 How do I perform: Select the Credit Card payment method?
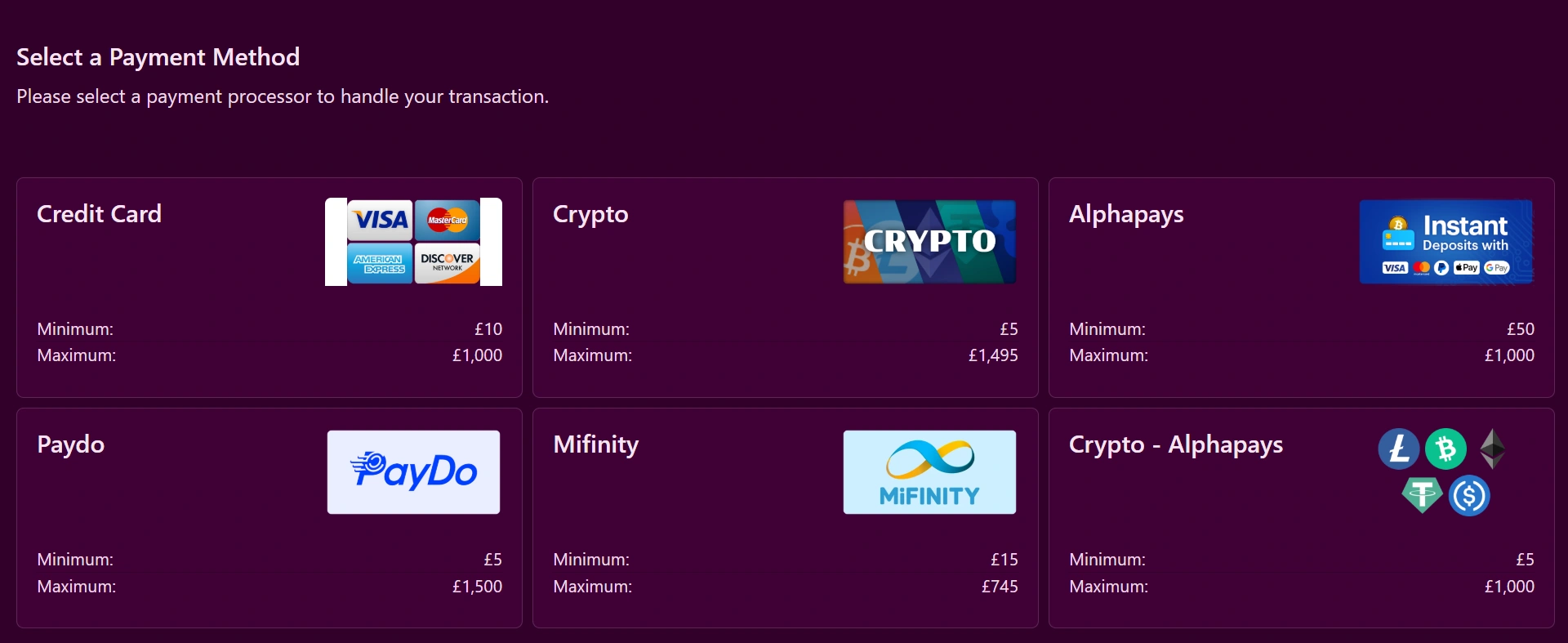(269, 288)
